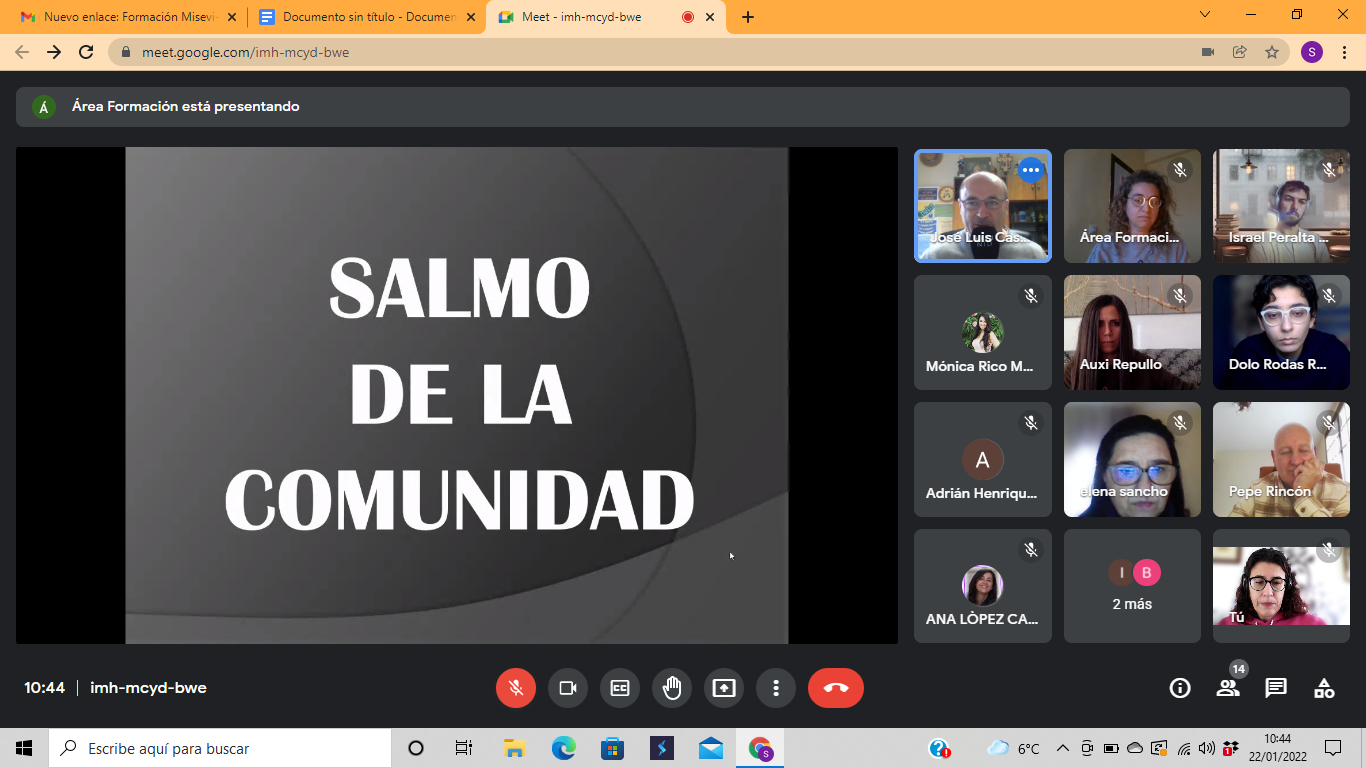Open the Wi-Fi network flyout

[1184, 748]
